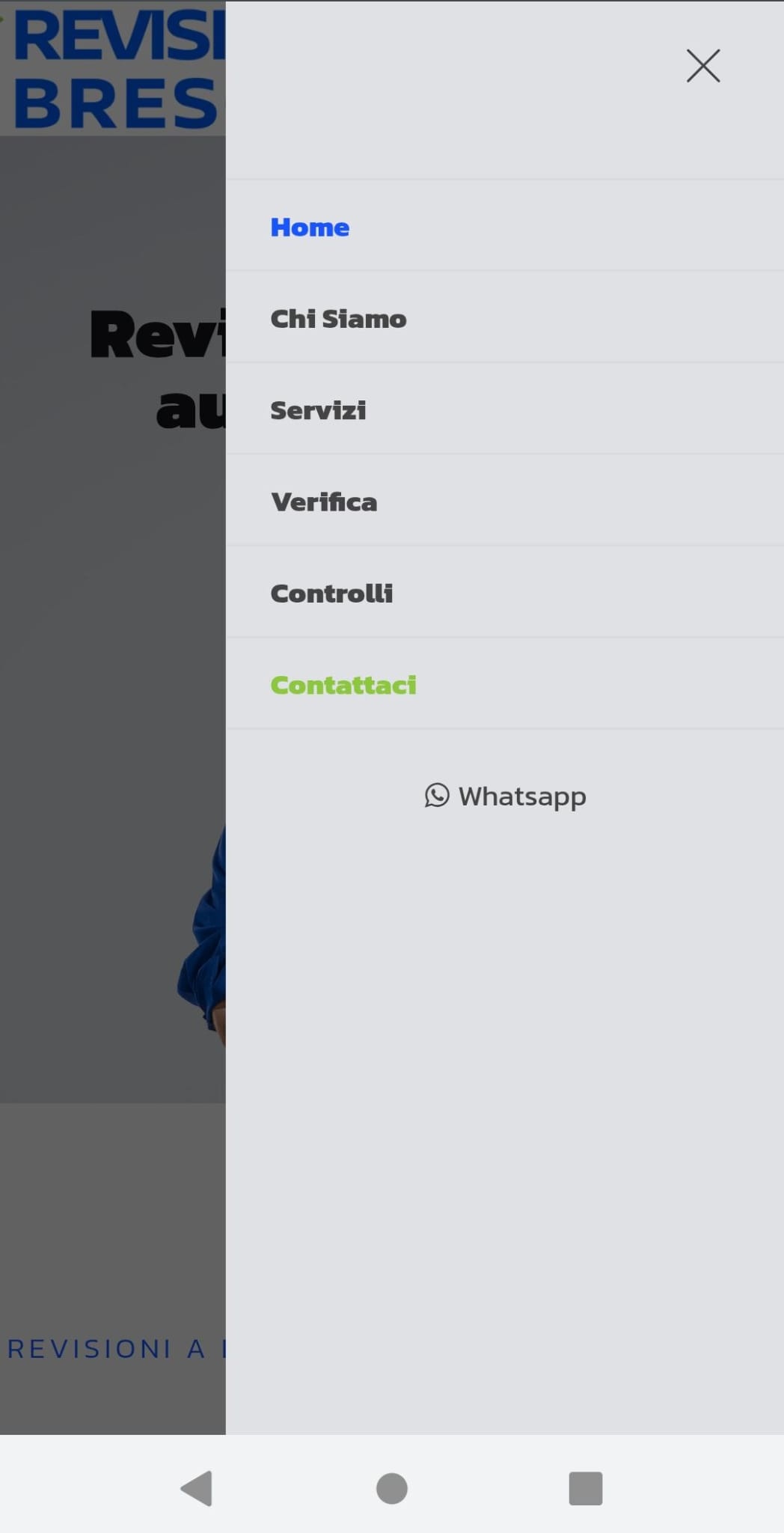Close the side menu with the X icon
The image size is (784, 1533).
pyautogui.click(x=703, y=66)
